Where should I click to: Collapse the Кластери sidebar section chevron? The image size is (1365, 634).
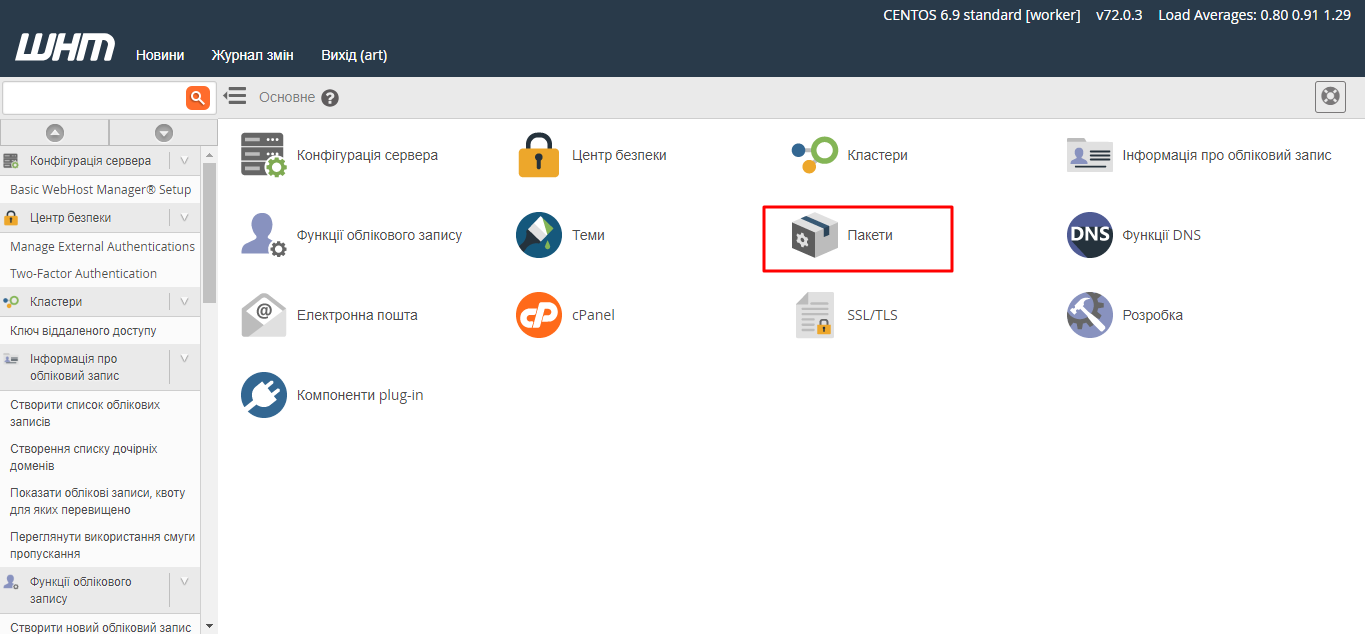(x=184, y=302)
